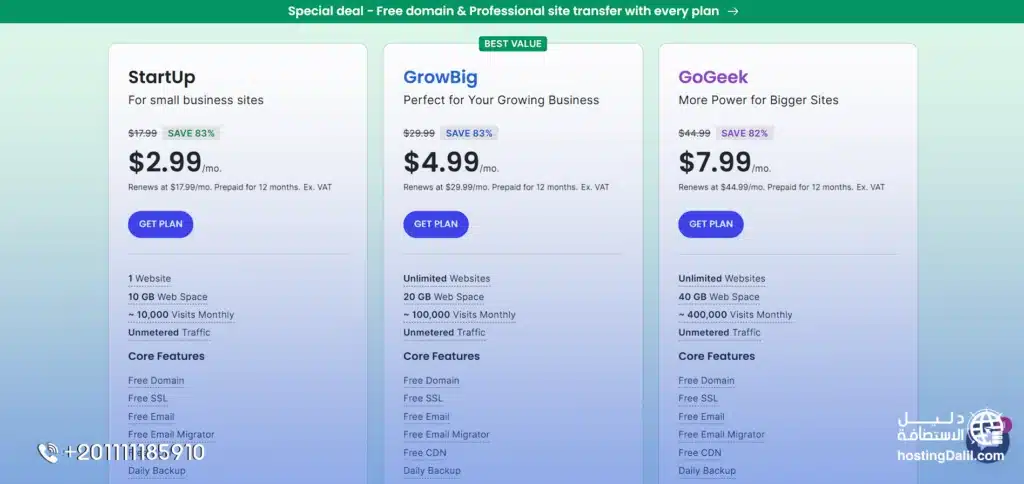
Task: Click Unlimited Websites in the GoGeek plan
Action: (x=721, y=278)
